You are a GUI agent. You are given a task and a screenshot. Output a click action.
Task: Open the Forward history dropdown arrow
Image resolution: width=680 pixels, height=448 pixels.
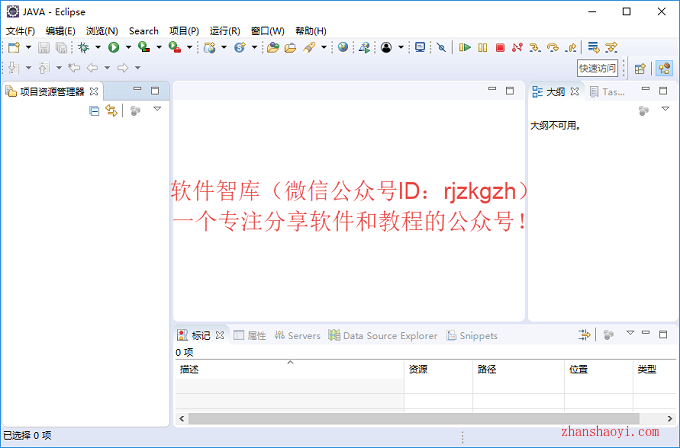pyautogui.click(x=138, y=68)
